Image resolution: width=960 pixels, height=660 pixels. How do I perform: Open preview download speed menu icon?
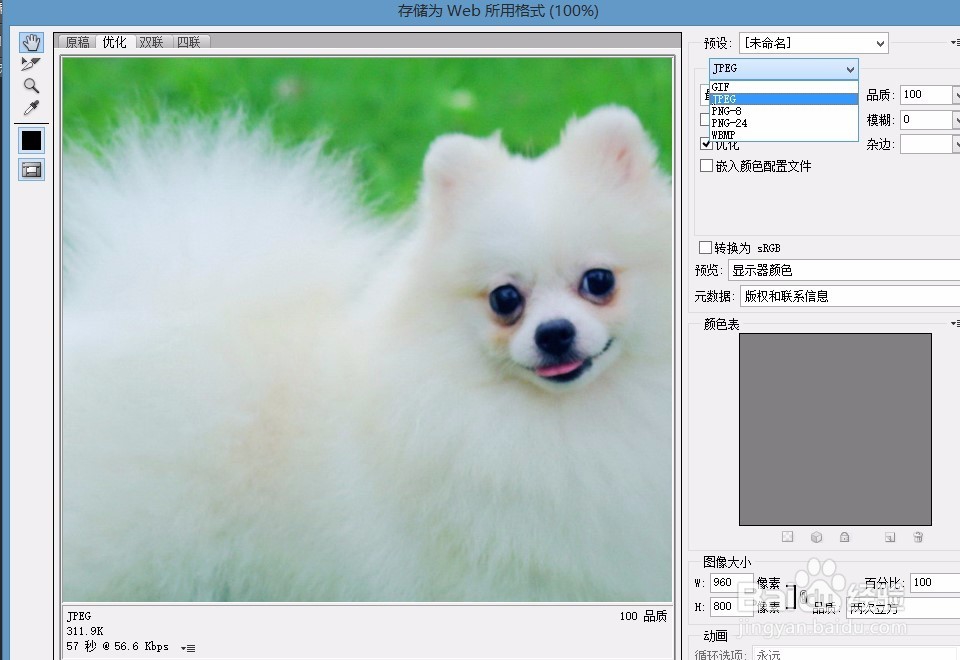point(188,648)
